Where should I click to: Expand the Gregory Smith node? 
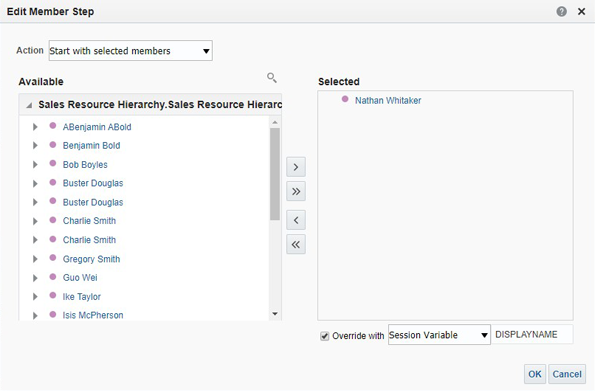pos(35,259)
